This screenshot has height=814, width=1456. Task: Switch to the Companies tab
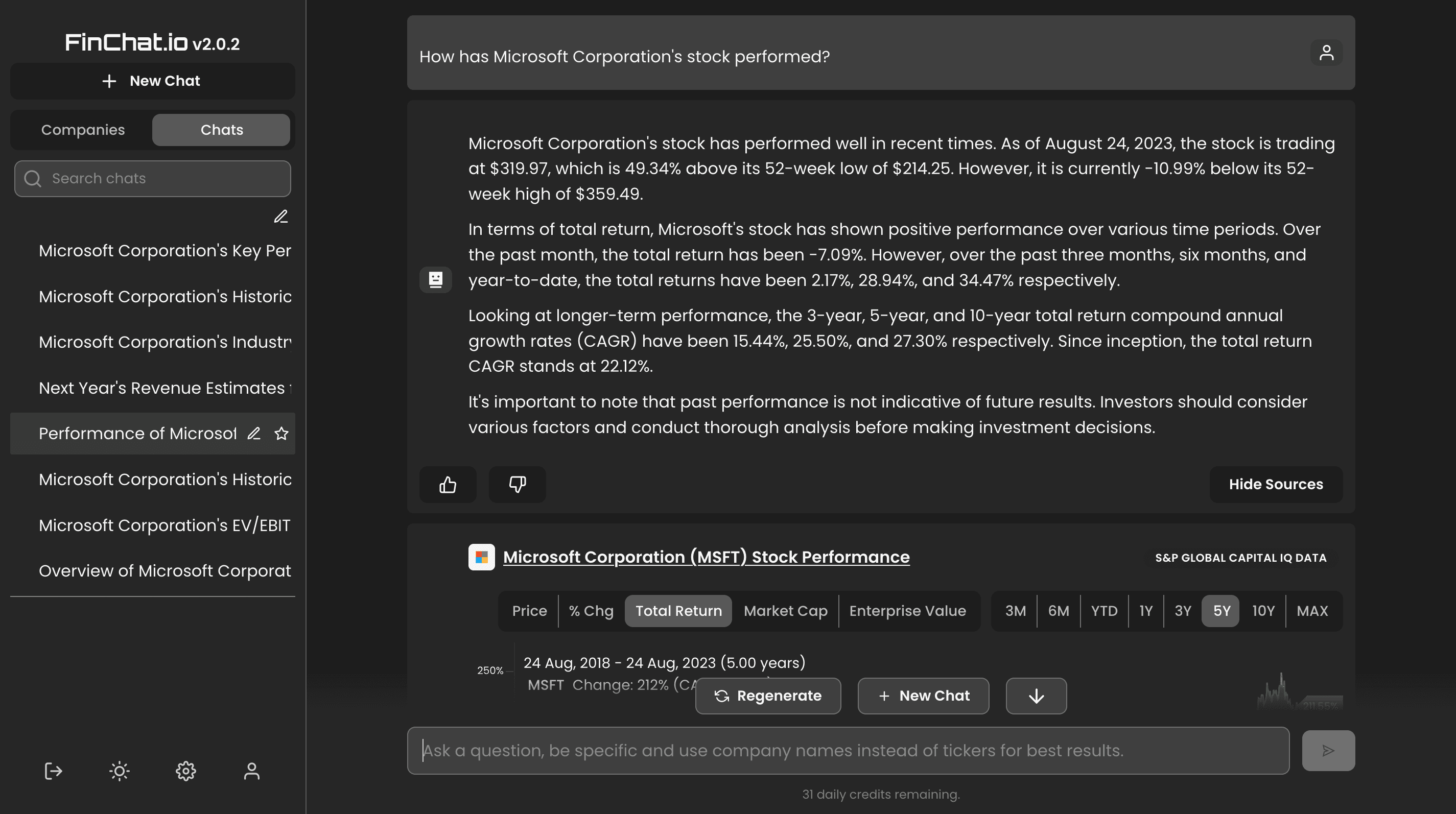pyautogui.click(x=83, y=130)
